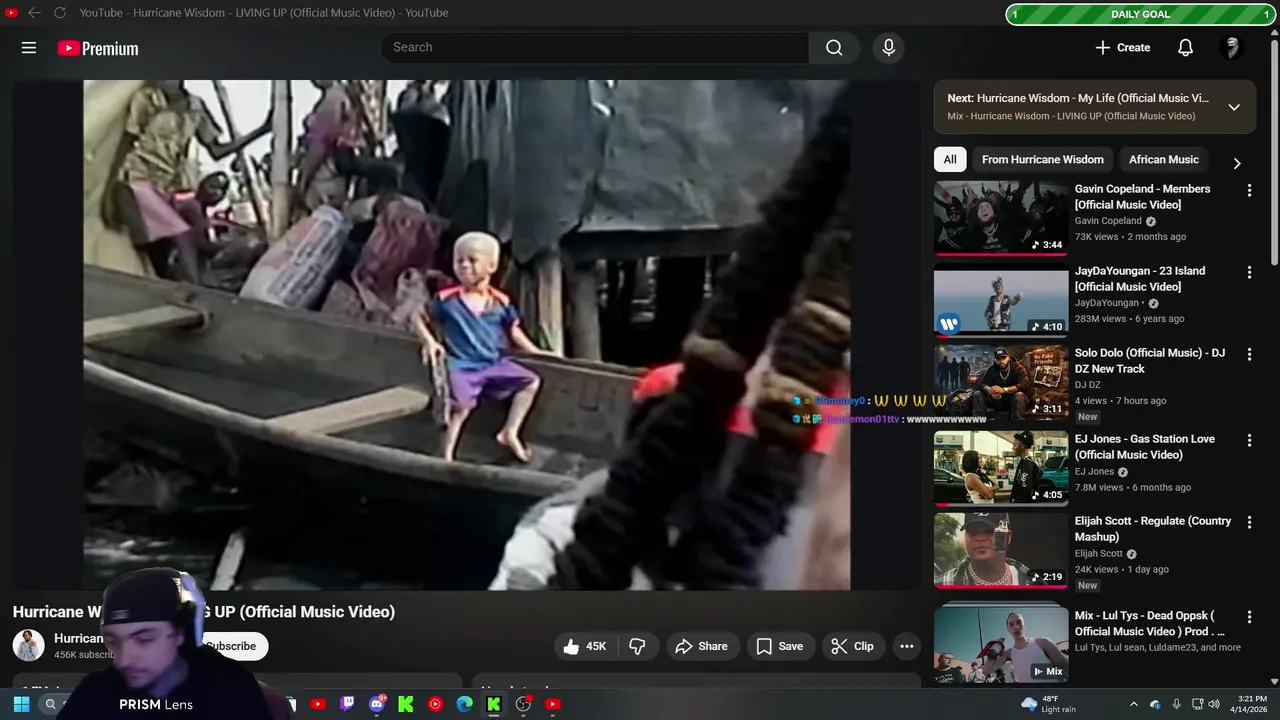Open options for Lul Tys mix
The width and height of the screenshot is (1280, 720).
click(1249, 616)
